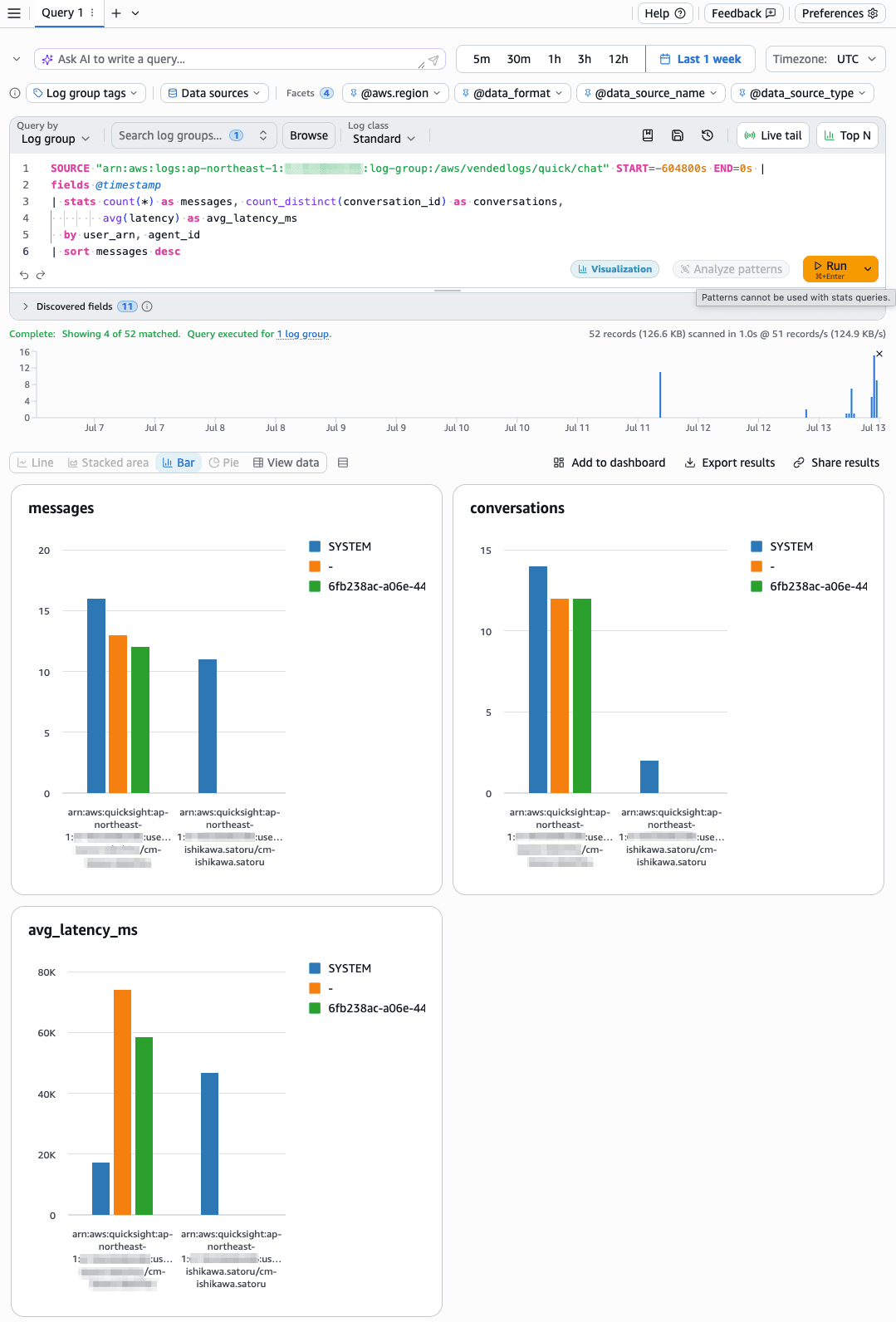
Task: Open the Top N button
Action: click(847, 135)
